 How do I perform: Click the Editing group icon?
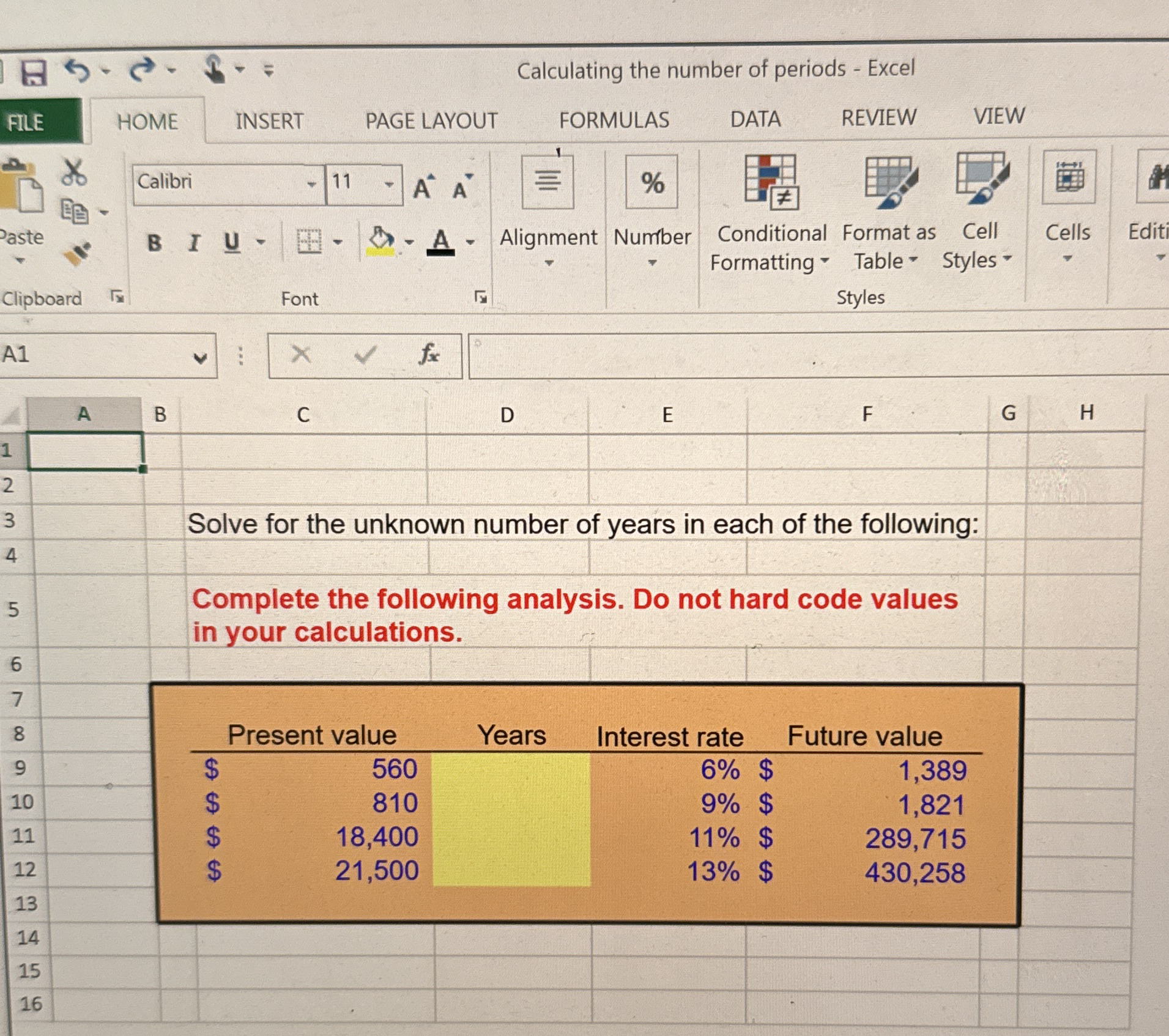(1154, 177)
